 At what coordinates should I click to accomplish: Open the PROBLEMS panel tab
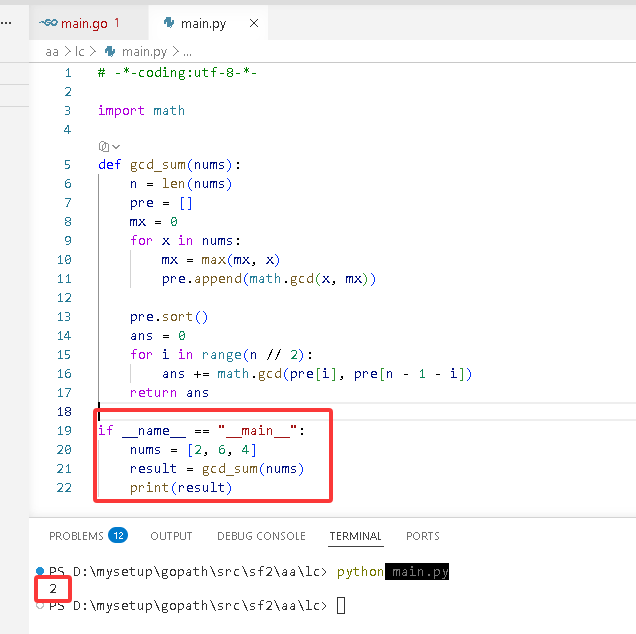76,536
